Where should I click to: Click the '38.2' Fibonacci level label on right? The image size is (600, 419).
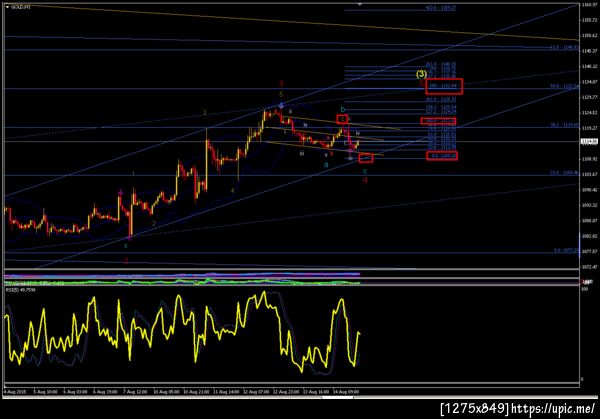coord(564,125)
